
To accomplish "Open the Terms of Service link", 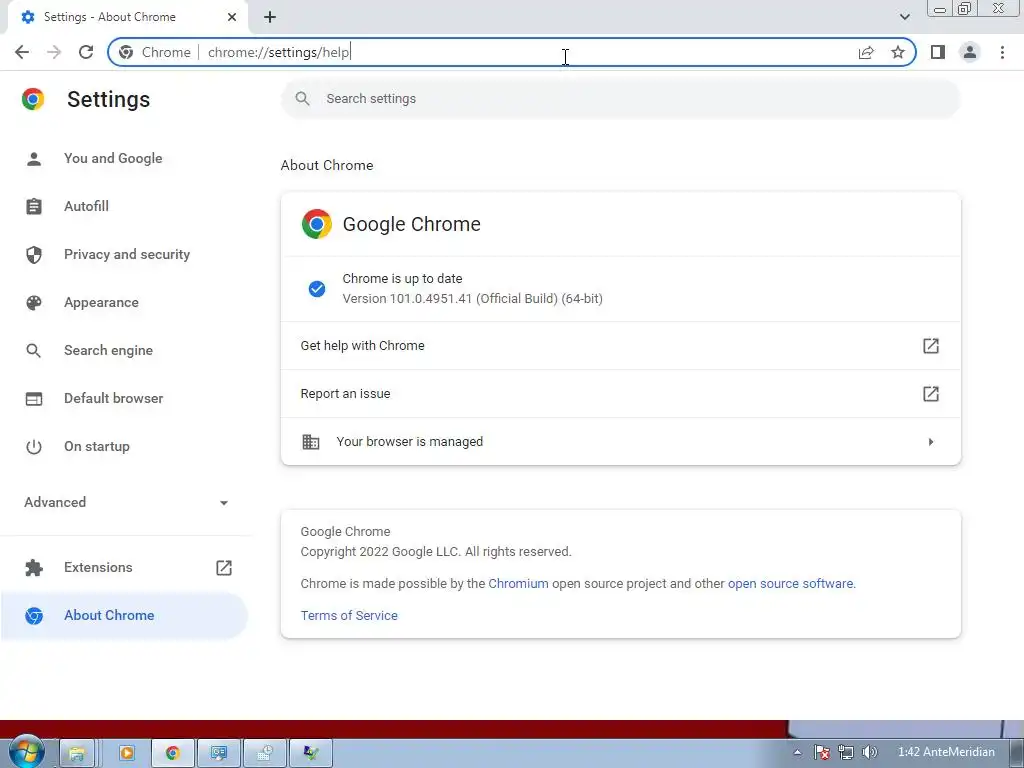I will [x=349, y=616].
